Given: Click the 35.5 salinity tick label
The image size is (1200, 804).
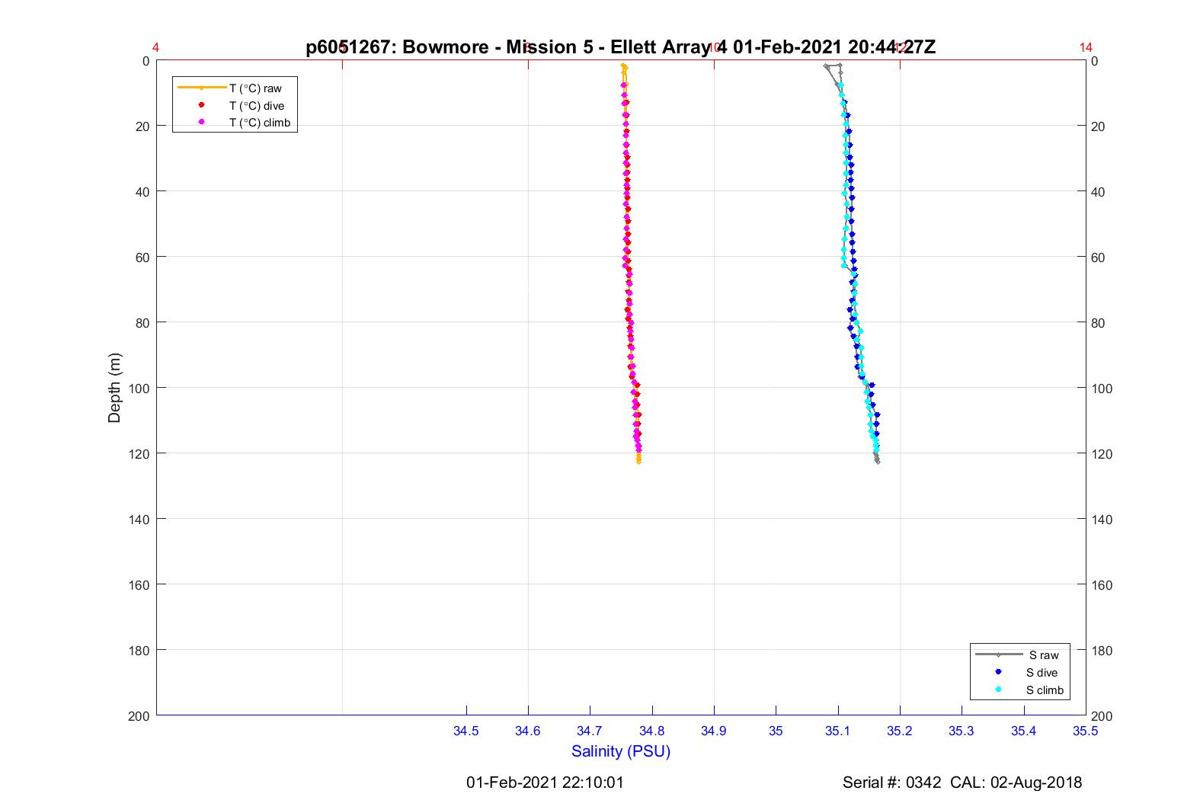Looking at the screenshot, I should point(1086,731).
